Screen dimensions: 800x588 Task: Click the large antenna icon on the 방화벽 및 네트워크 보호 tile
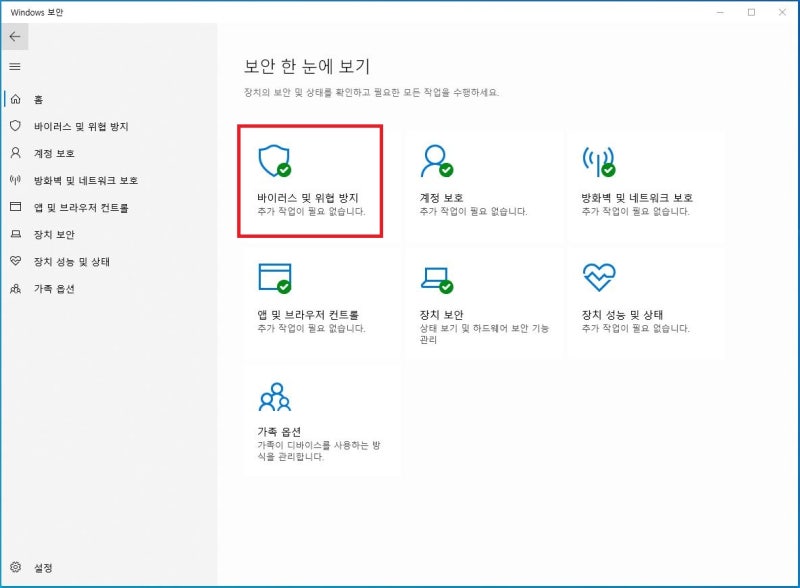599,161
